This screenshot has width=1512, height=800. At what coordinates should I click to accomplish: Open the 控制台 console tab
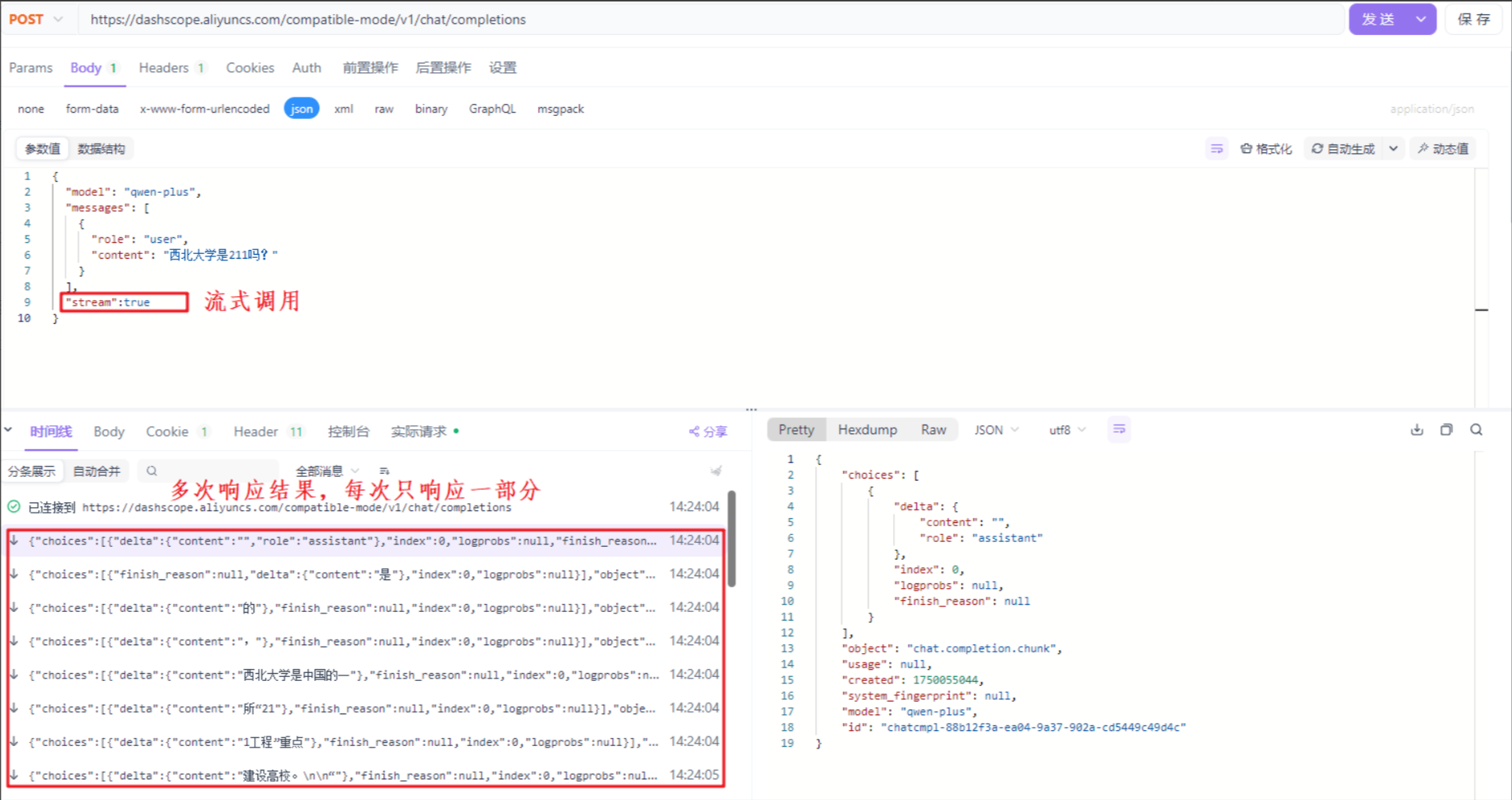348,432
